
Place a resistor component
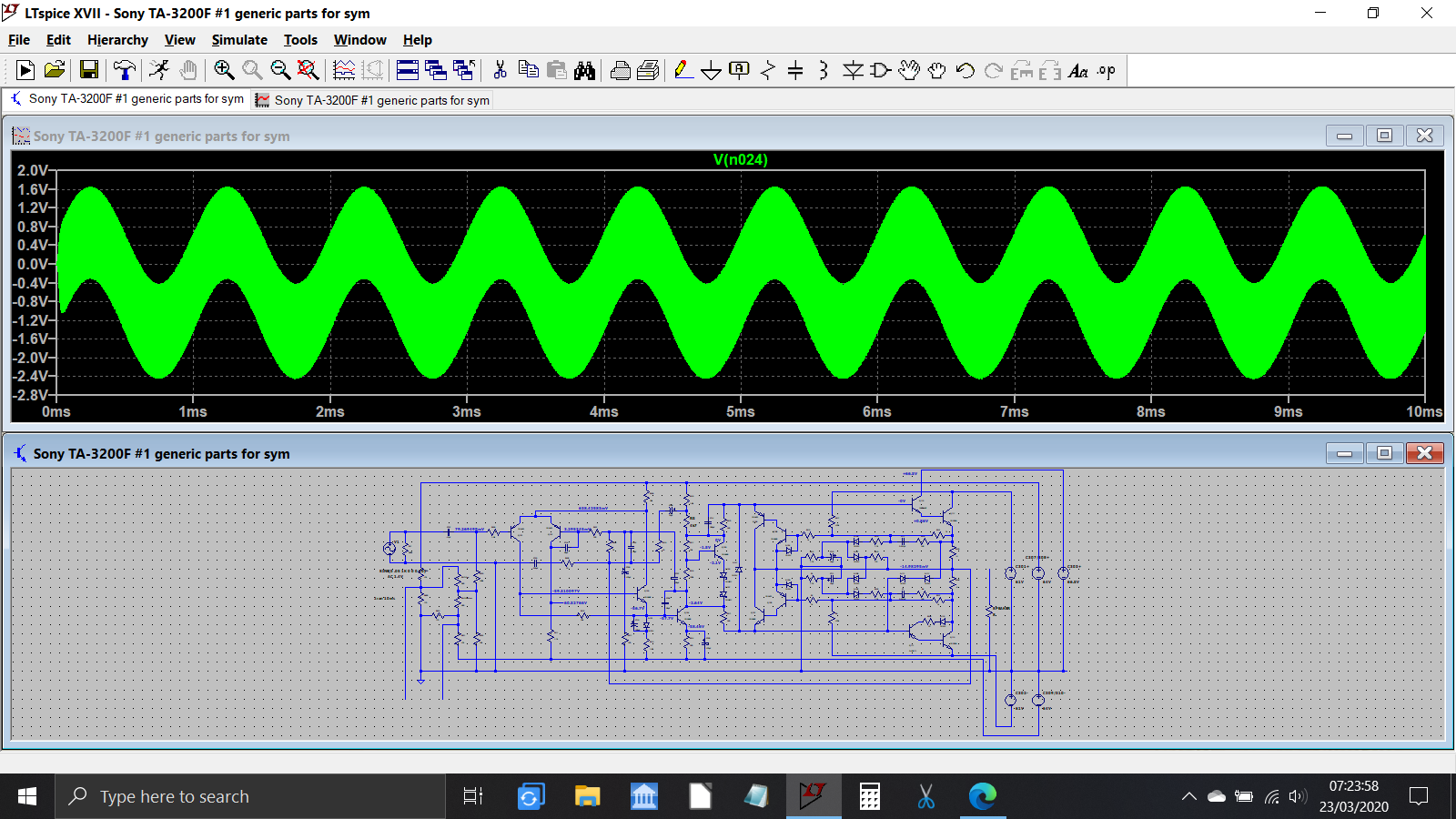coord(768,70)
